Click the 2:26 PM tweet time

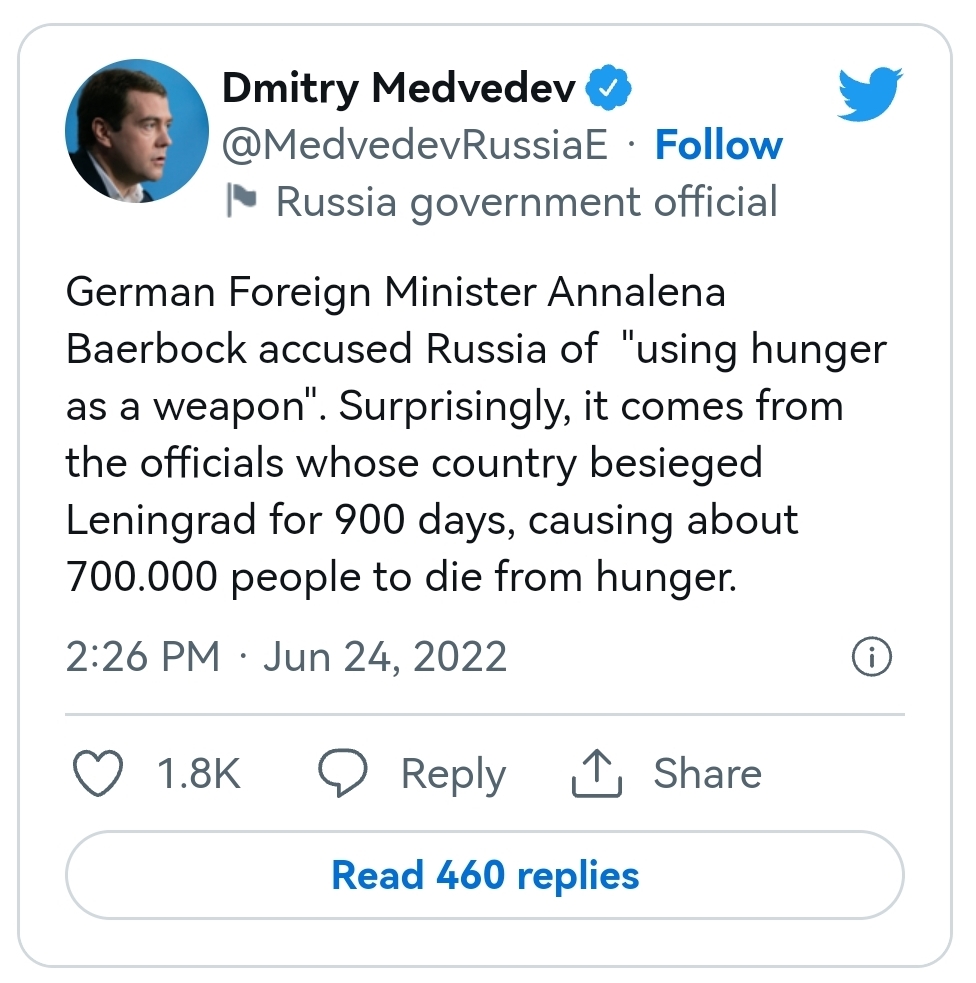pos(142,657)
